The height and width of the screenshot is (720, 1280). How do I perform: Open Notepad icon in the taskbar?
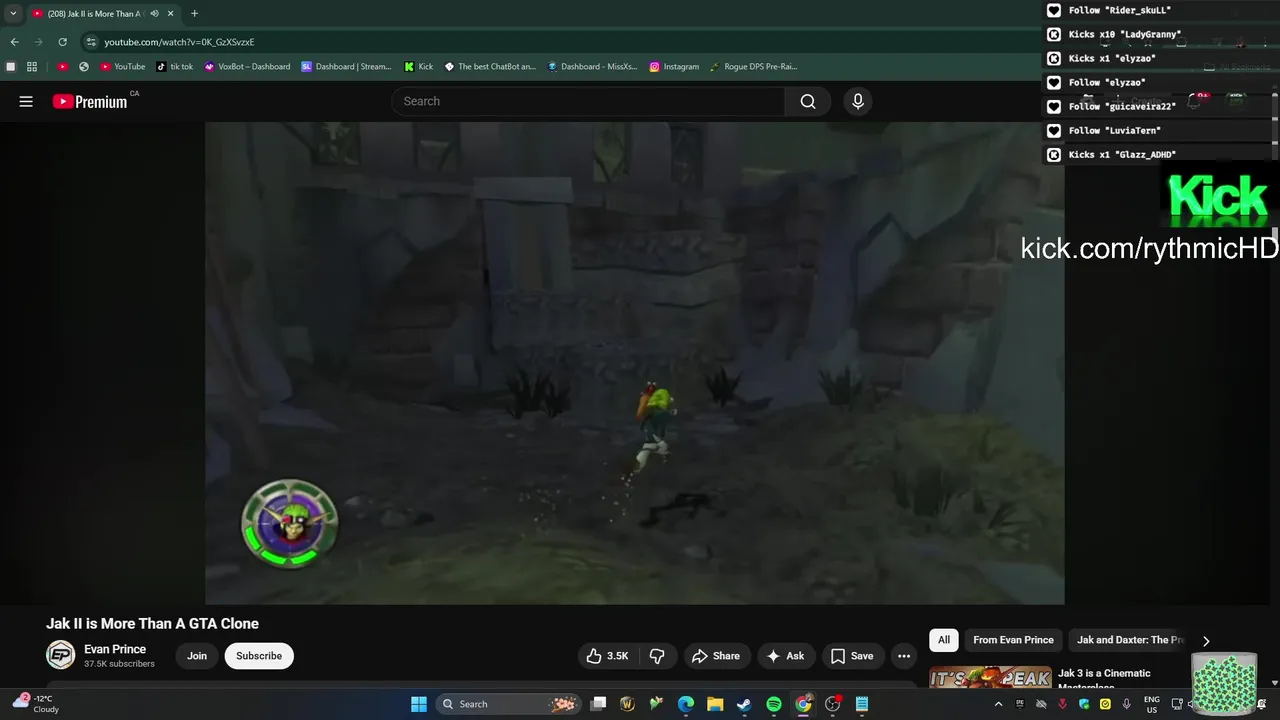pyautogui.click(x=862, y=704)
